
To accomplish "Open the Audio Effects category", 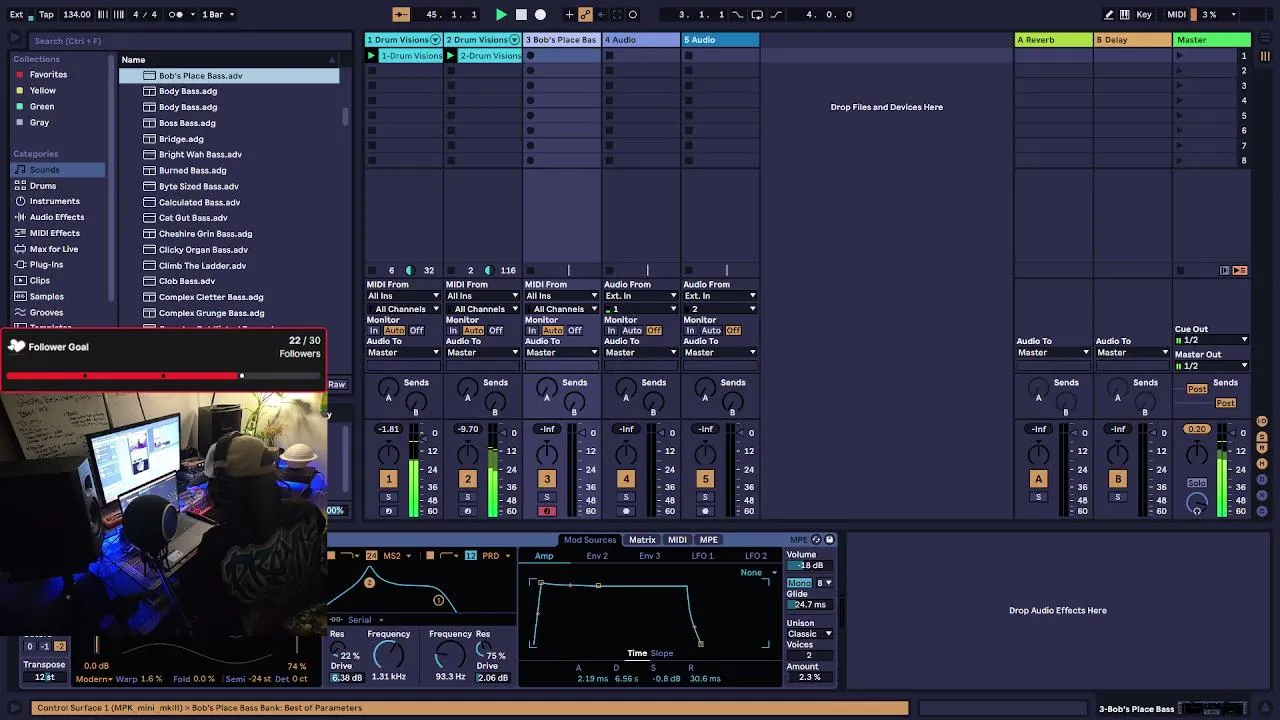I will pos(57,217).
